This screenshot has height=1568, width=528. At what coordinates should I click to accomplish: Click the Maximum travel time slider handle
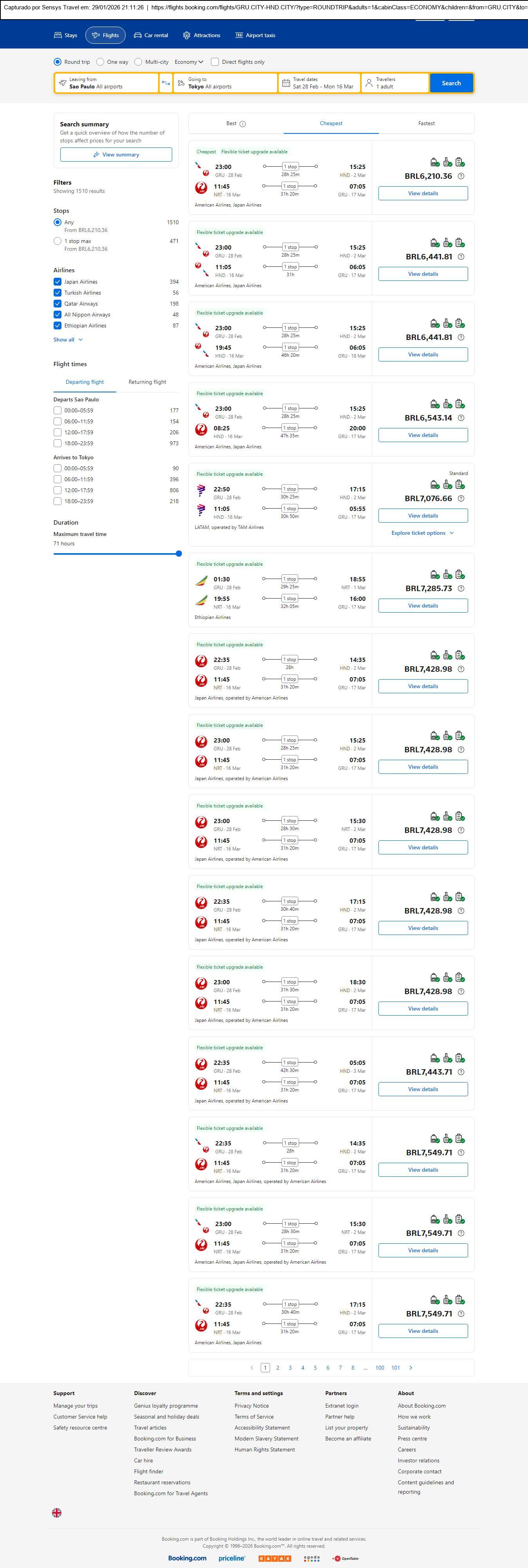click(x=178, y=554)
